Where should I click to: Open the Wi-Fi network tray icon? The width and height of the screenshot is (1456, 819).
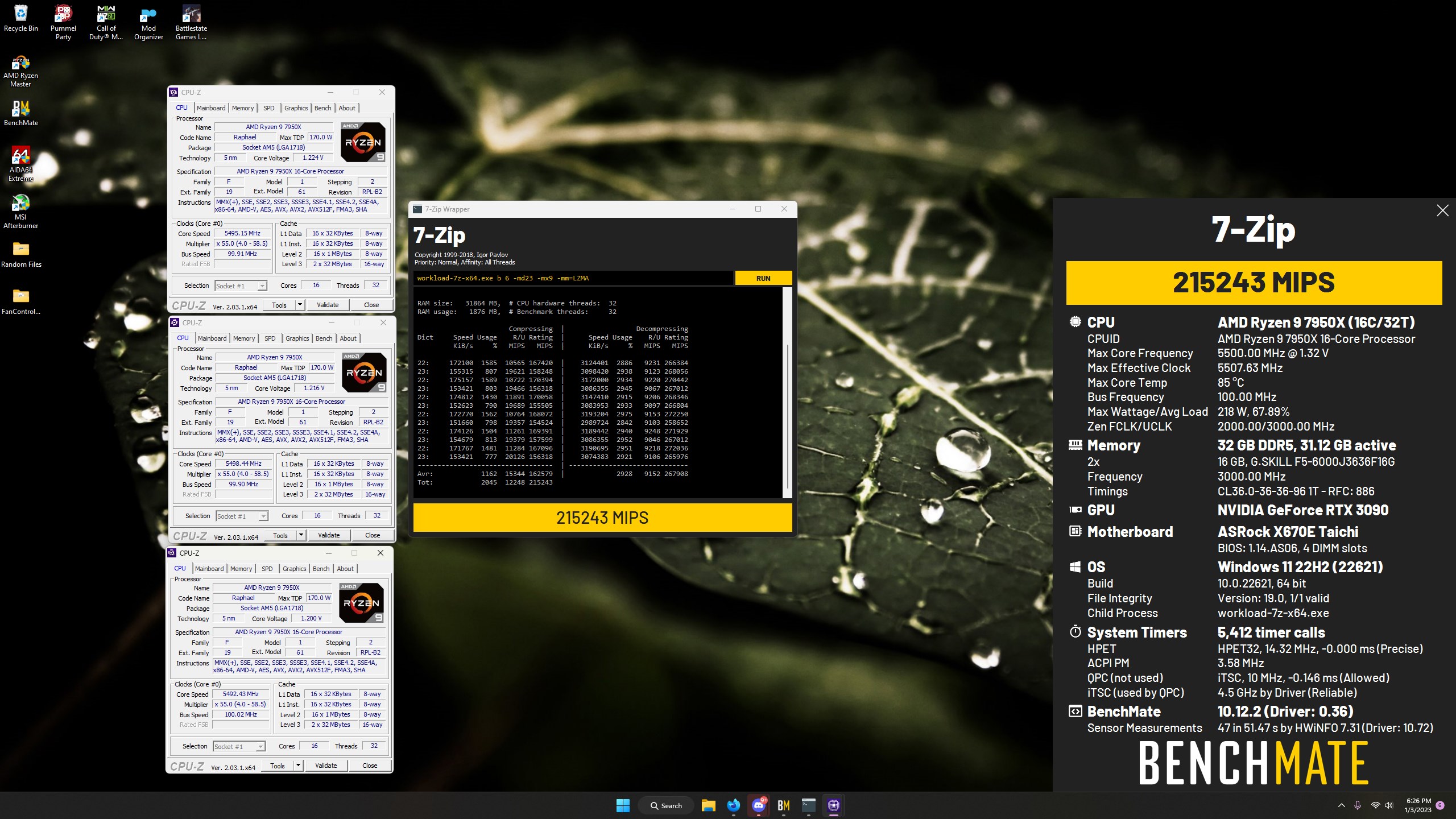[1375, 805]
